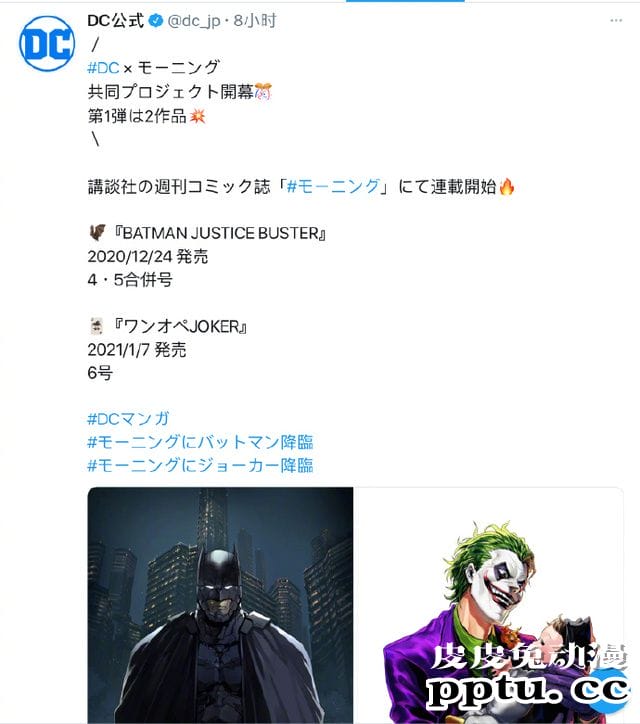Open the Joker artwork image
The width and height of the screenshot is (640, 724).
(x=489, y=605)
